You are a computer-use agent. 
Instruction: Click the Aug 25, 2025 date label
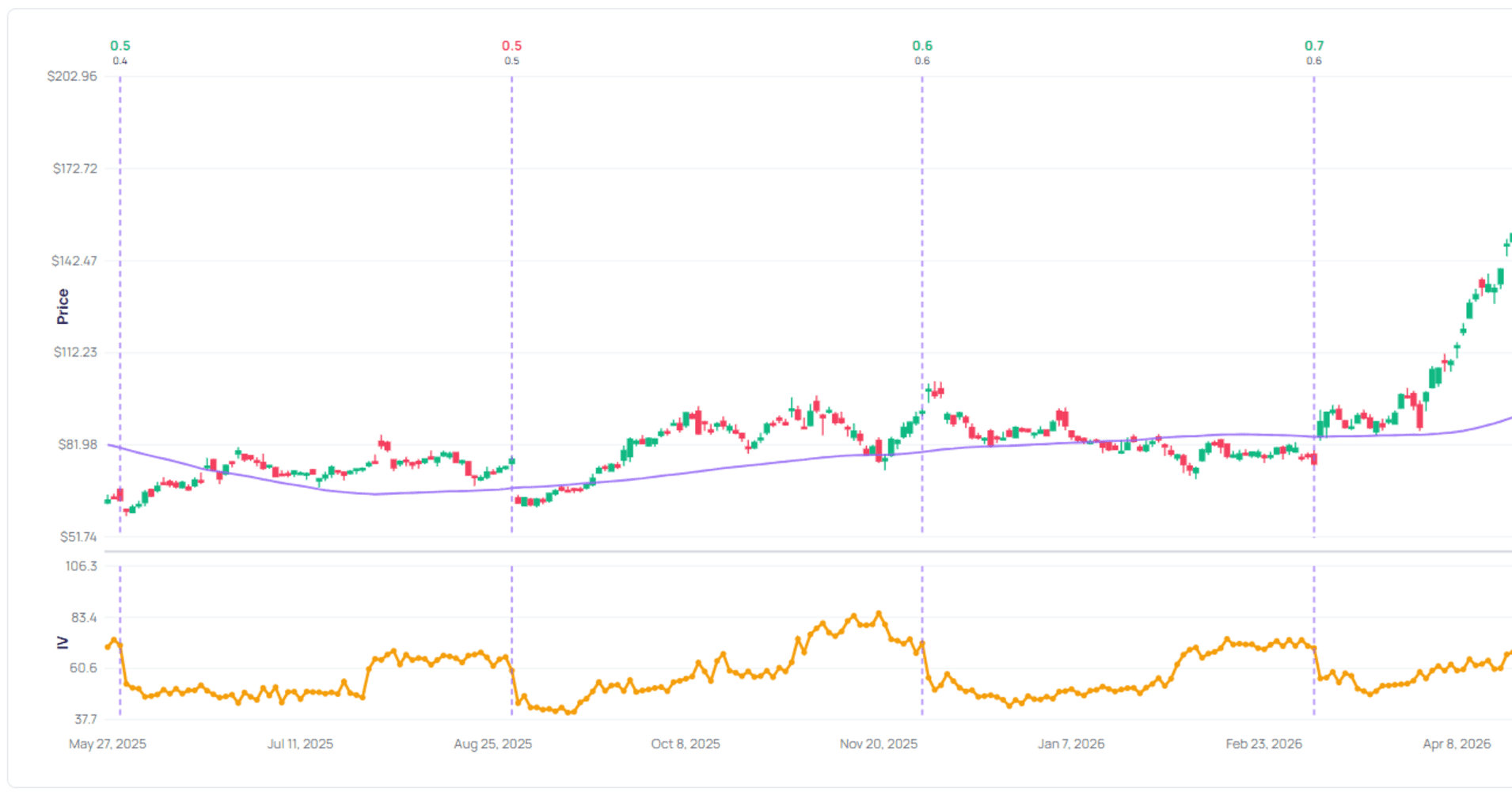pyautogui.click(x=492, y=744)
